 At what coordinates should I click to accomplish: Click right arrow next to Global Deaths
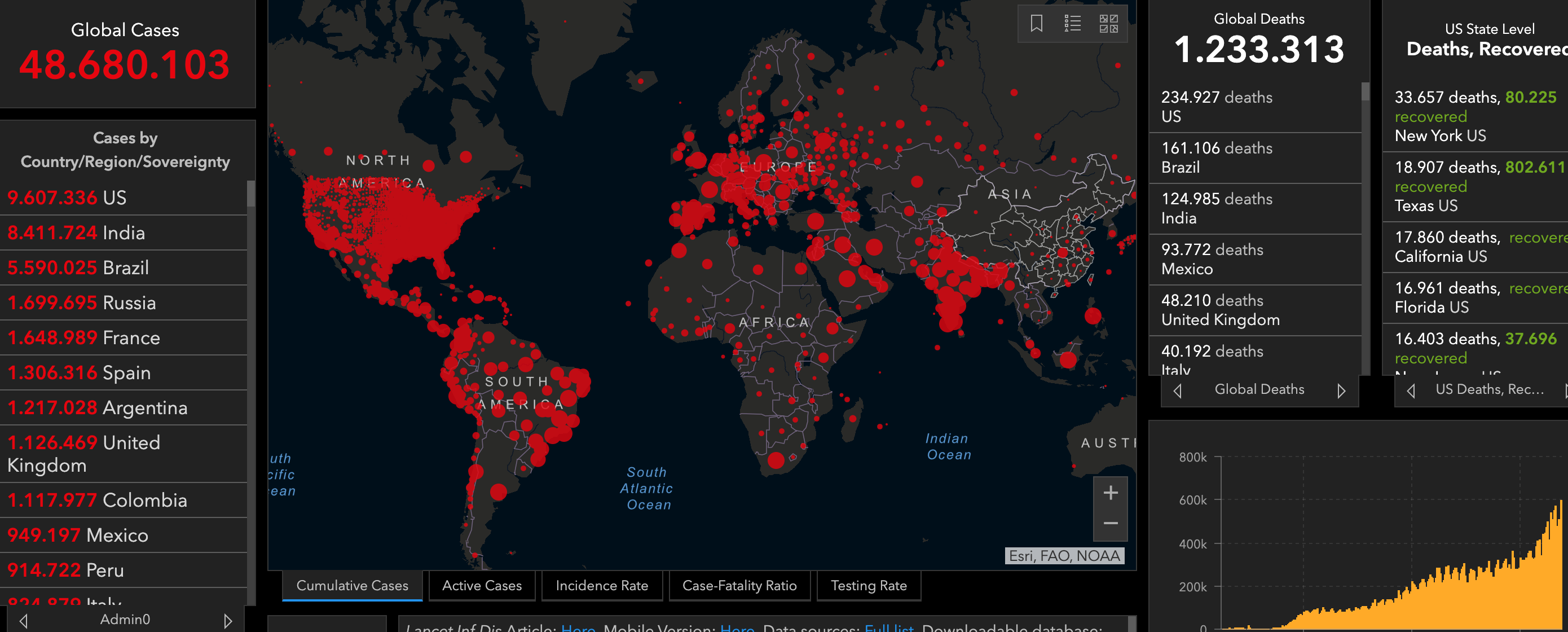coord(1341,390)
